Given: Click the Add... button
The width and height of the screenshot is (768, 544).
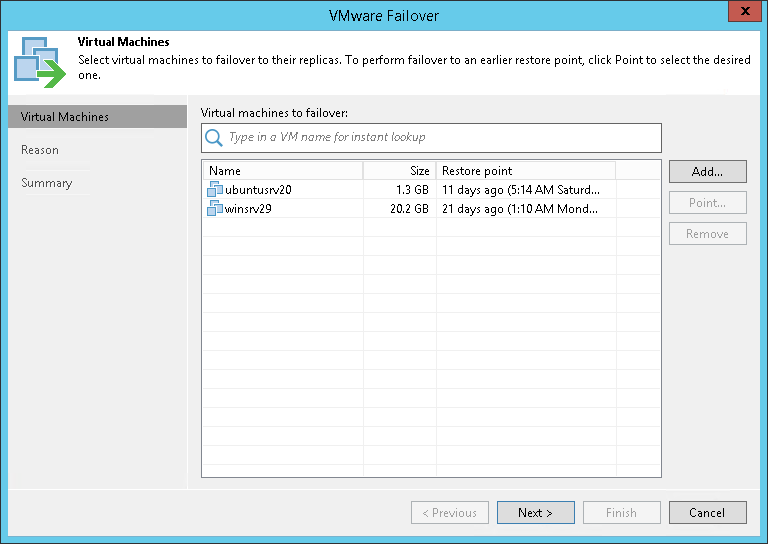Looking at the screenshot, I should coord(708,171).
